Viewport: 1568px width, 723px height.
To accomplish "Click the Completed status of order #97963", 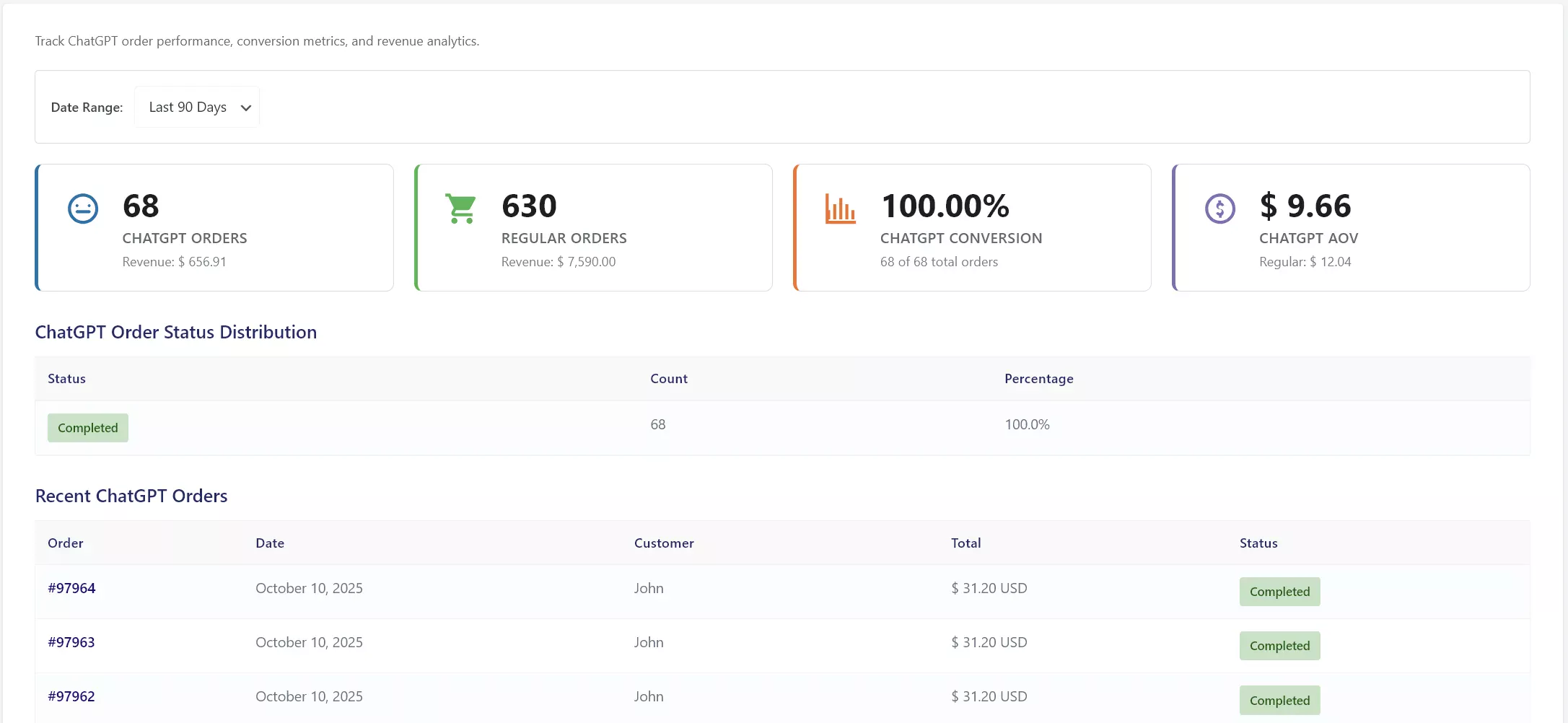I will click(x=1279, y=646).
